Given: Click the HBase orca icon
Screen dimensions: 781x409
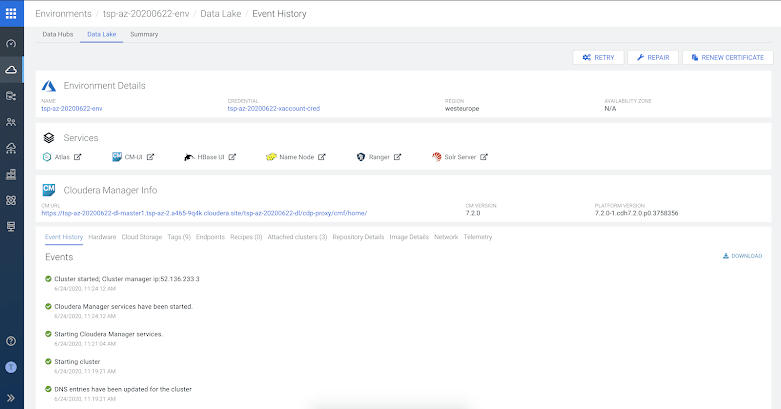Looking at the screenshot, I should coord(189,157).
